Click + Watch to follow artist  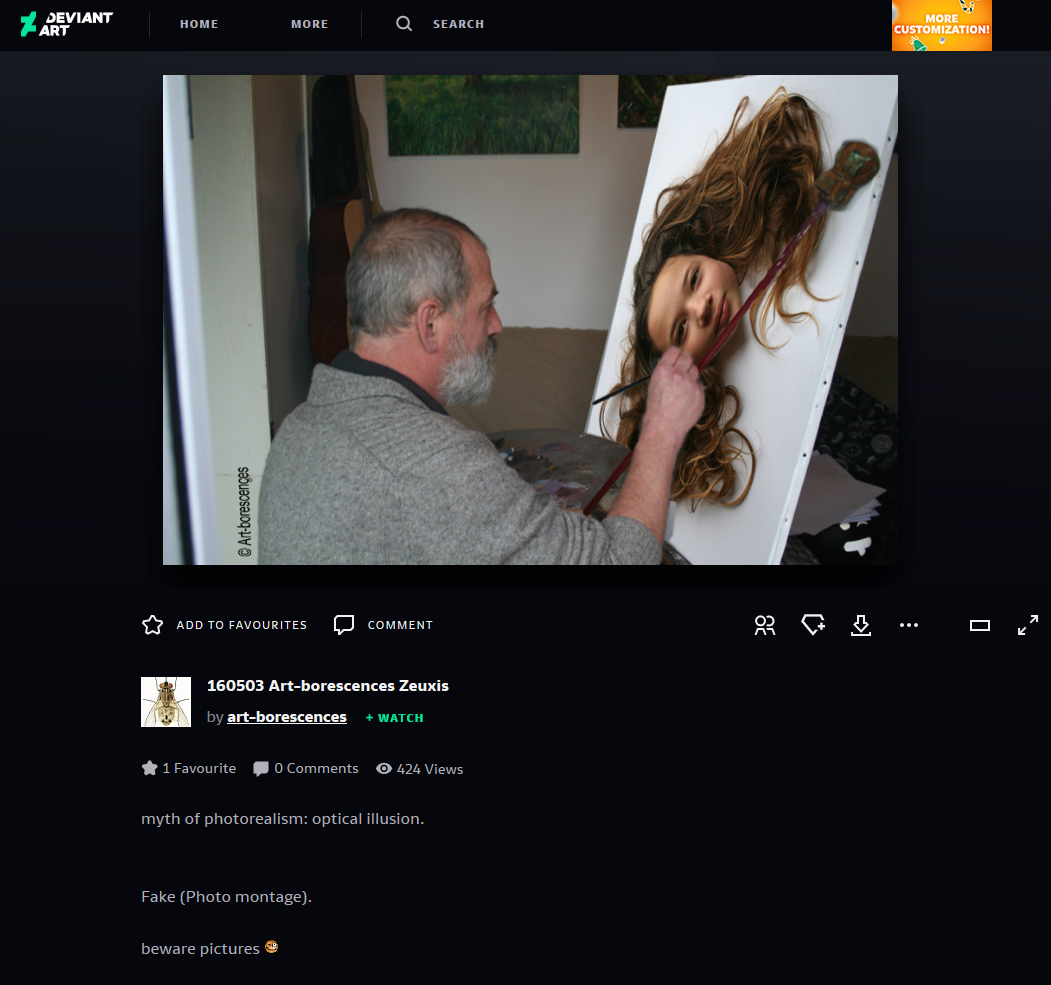pyautogui.click(x=394, y=718)
